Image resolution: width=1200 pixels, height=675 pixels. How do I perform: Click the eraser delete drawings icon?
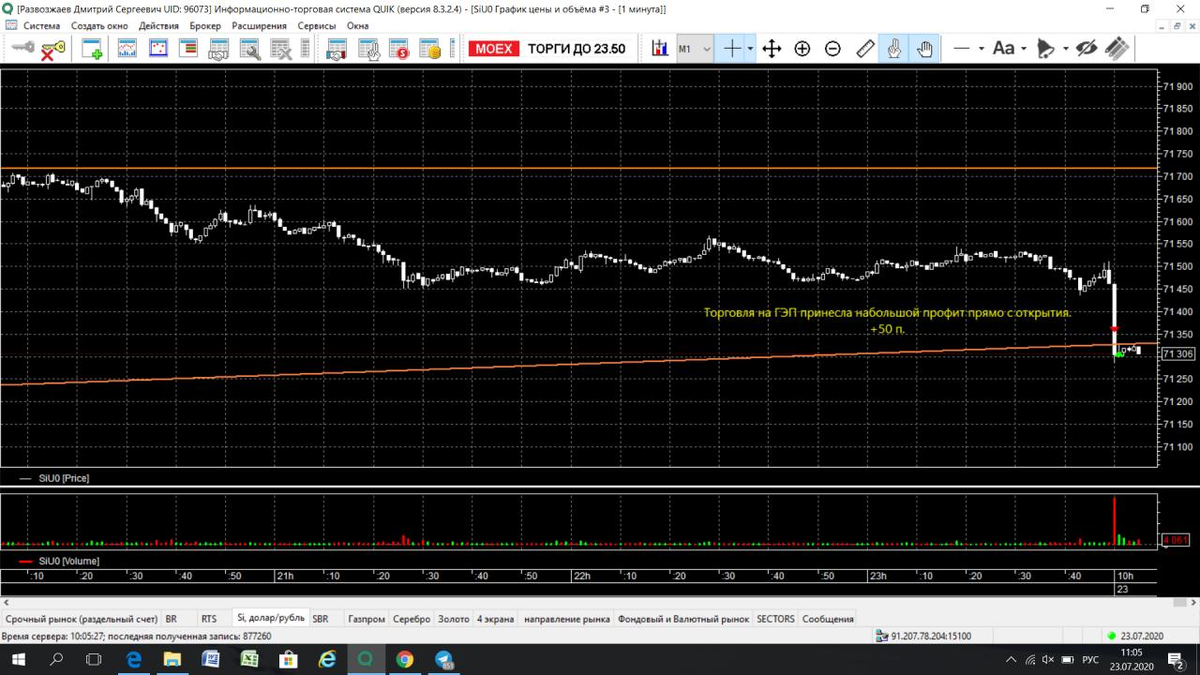point(1117,48)
